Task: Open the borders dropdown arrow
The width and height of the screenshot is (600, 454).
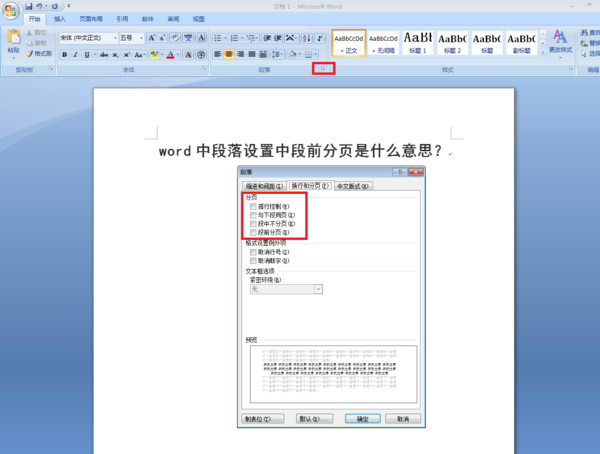Action: [316, 54]
